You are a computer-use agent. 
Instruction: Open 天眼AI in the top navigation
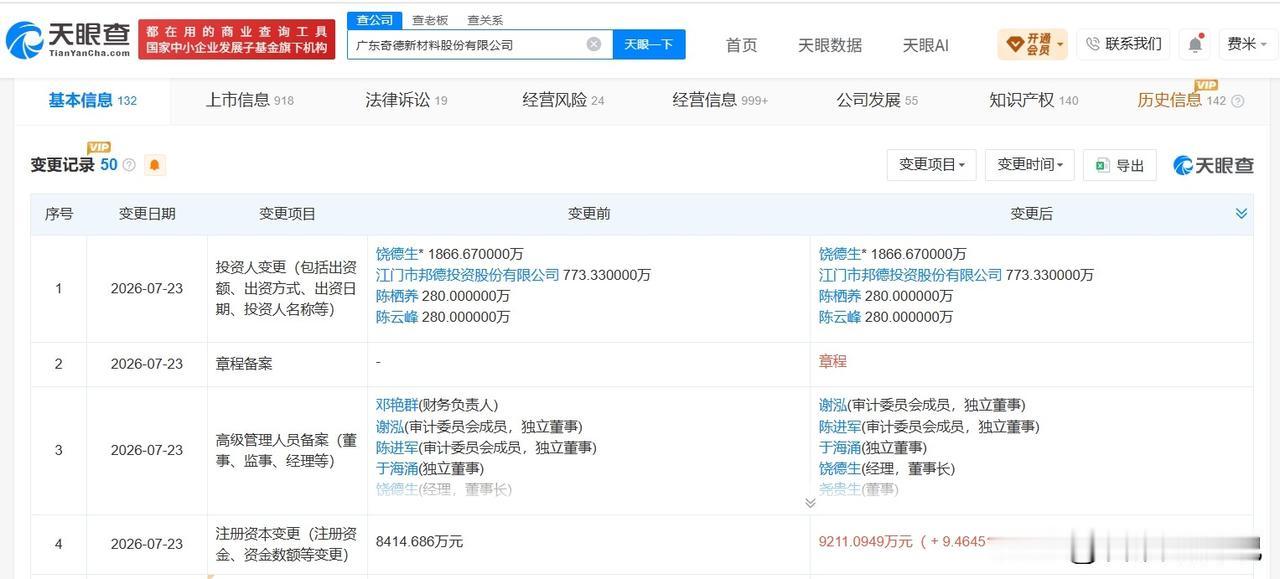point(925,45)
